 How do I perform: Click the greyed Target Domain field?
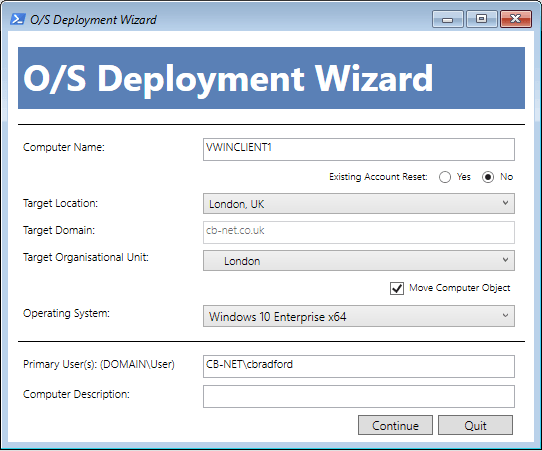359,232
